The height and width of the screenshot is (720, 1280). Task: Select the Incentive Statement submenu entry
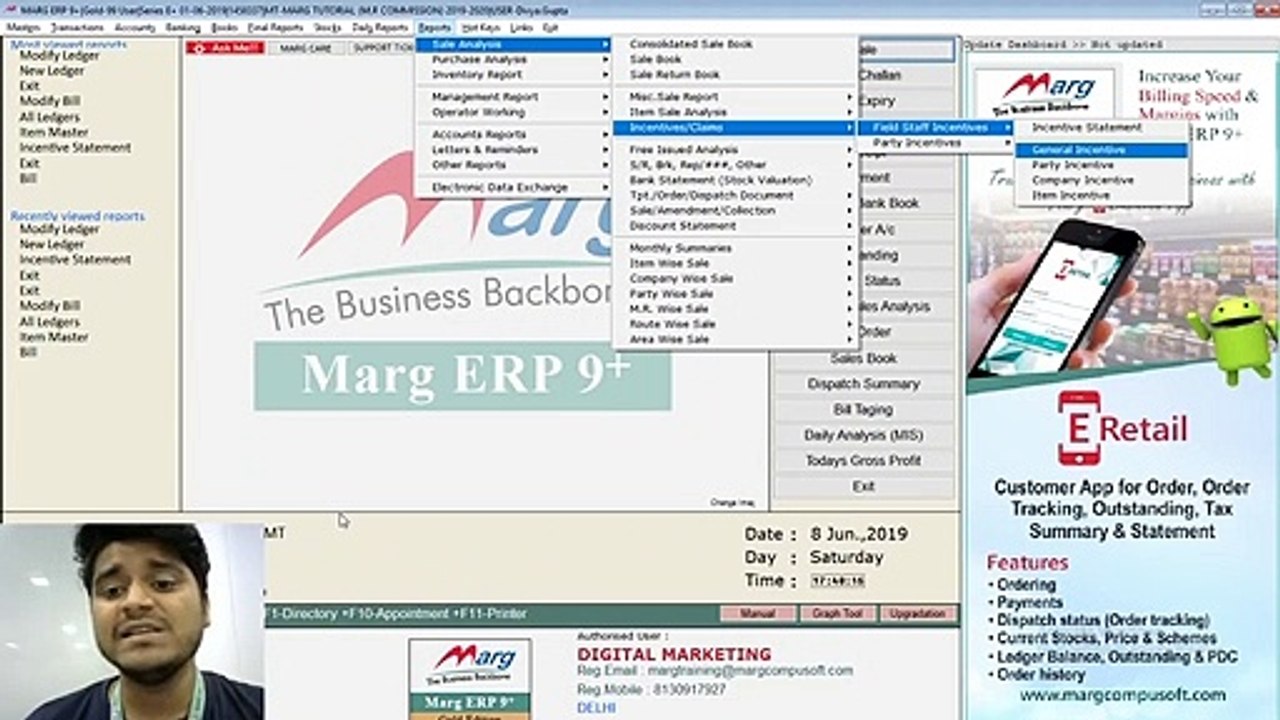click(1102, 128)
